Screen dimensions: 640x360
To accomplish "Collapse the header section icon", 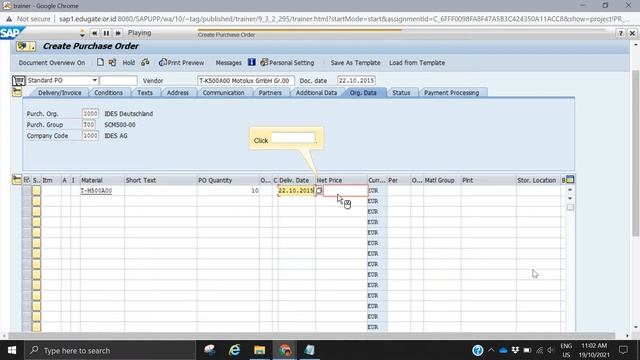I will 17,92.
